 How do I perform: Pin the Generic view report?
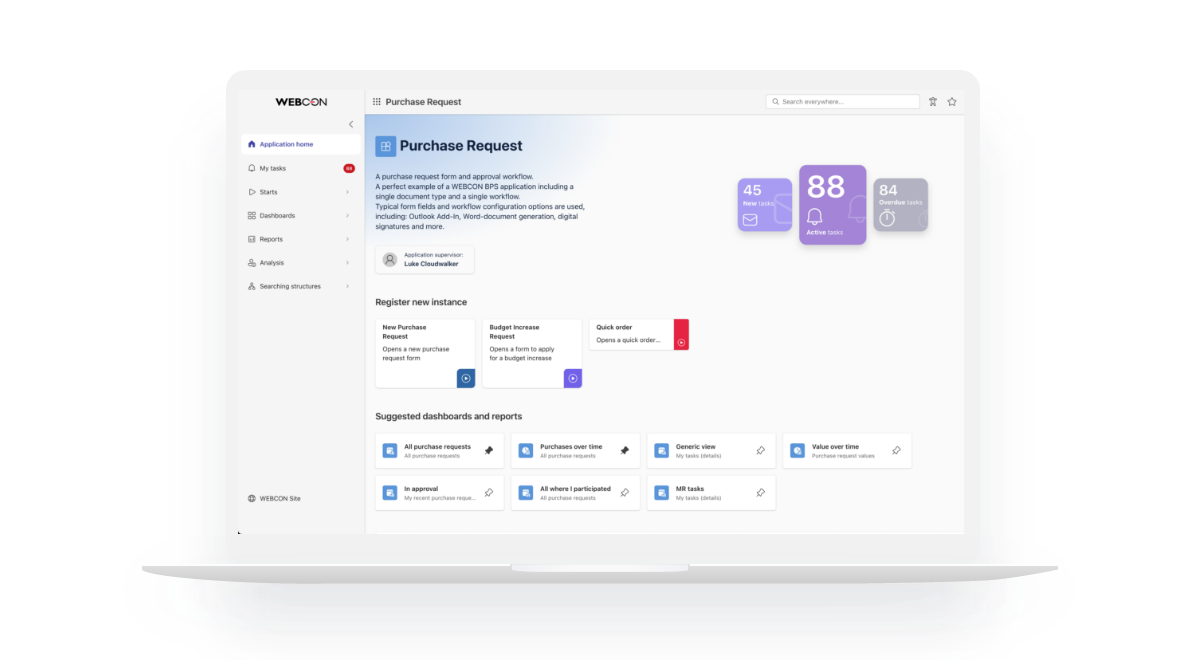point(760,451)
